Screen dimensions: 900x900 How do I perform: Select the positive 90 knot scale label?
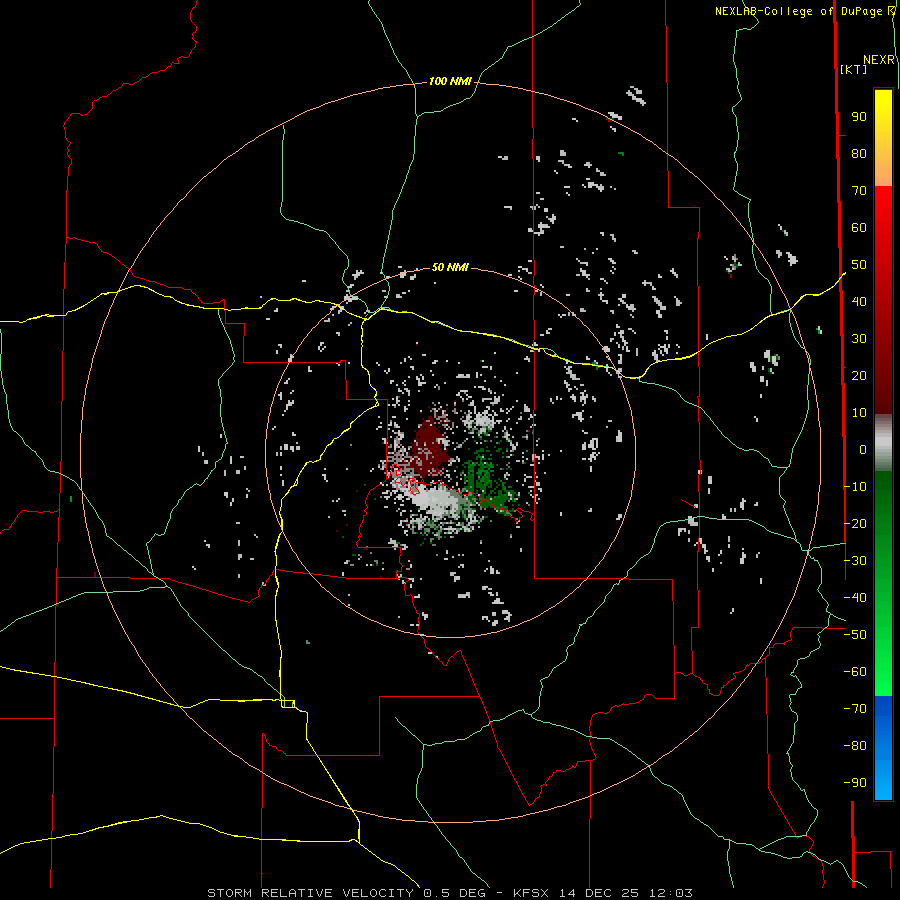(x=859, y=117)
